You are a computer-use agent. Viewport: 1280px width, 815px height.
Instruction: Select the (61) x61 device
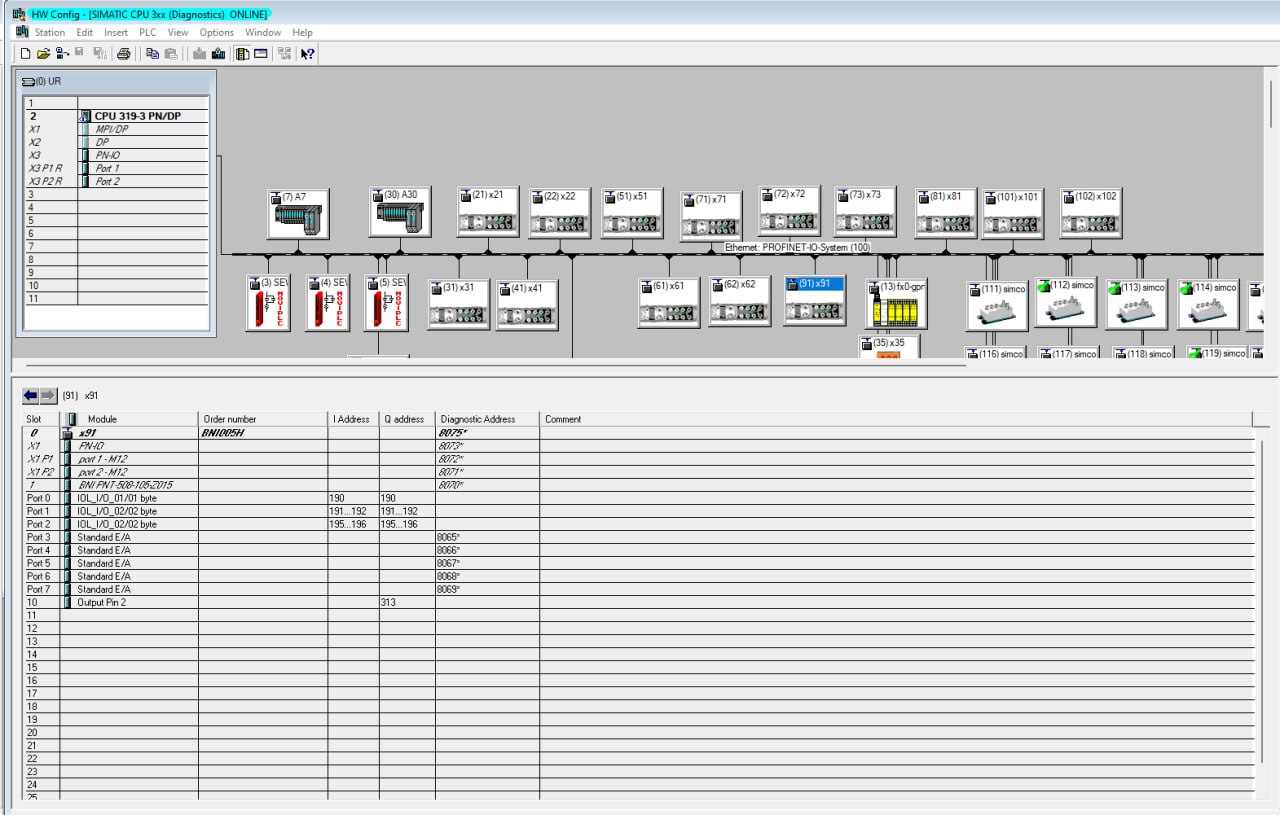click(x=669, y=302)
